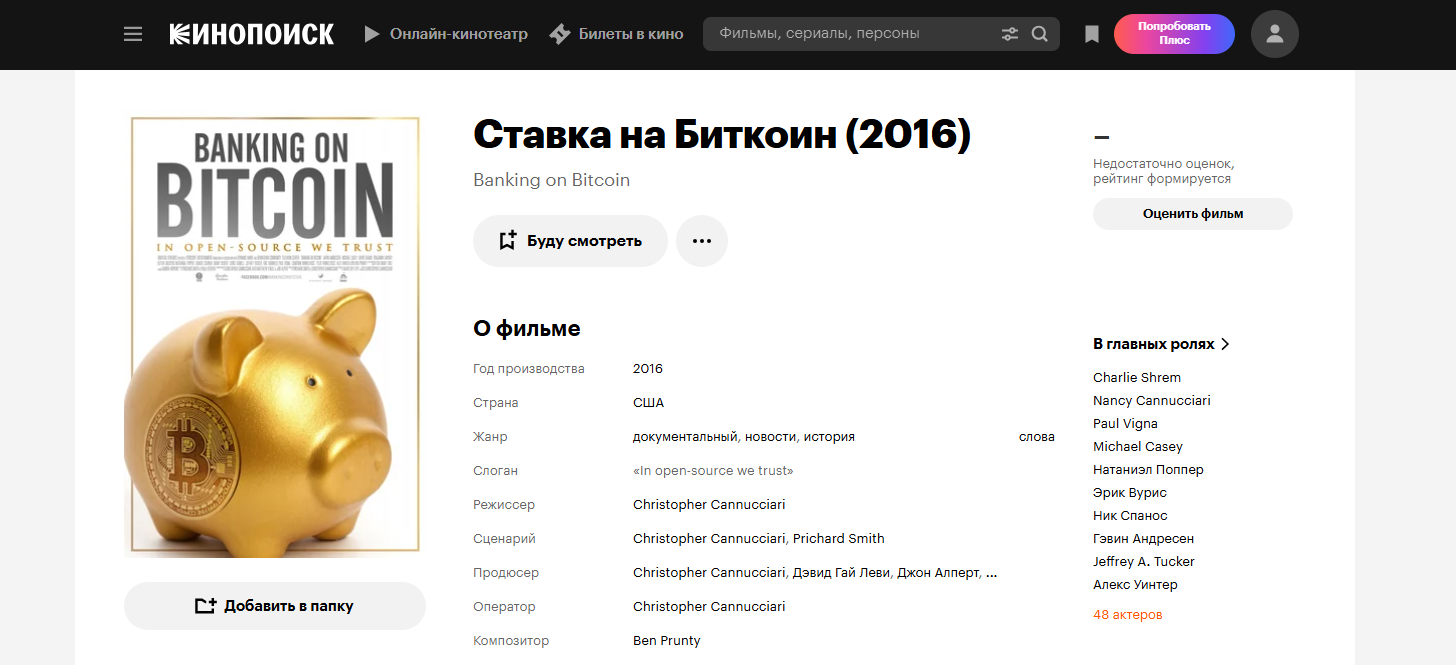Go to Кинопоиск home via logo
1456x665 pixels.
point(251,34)
